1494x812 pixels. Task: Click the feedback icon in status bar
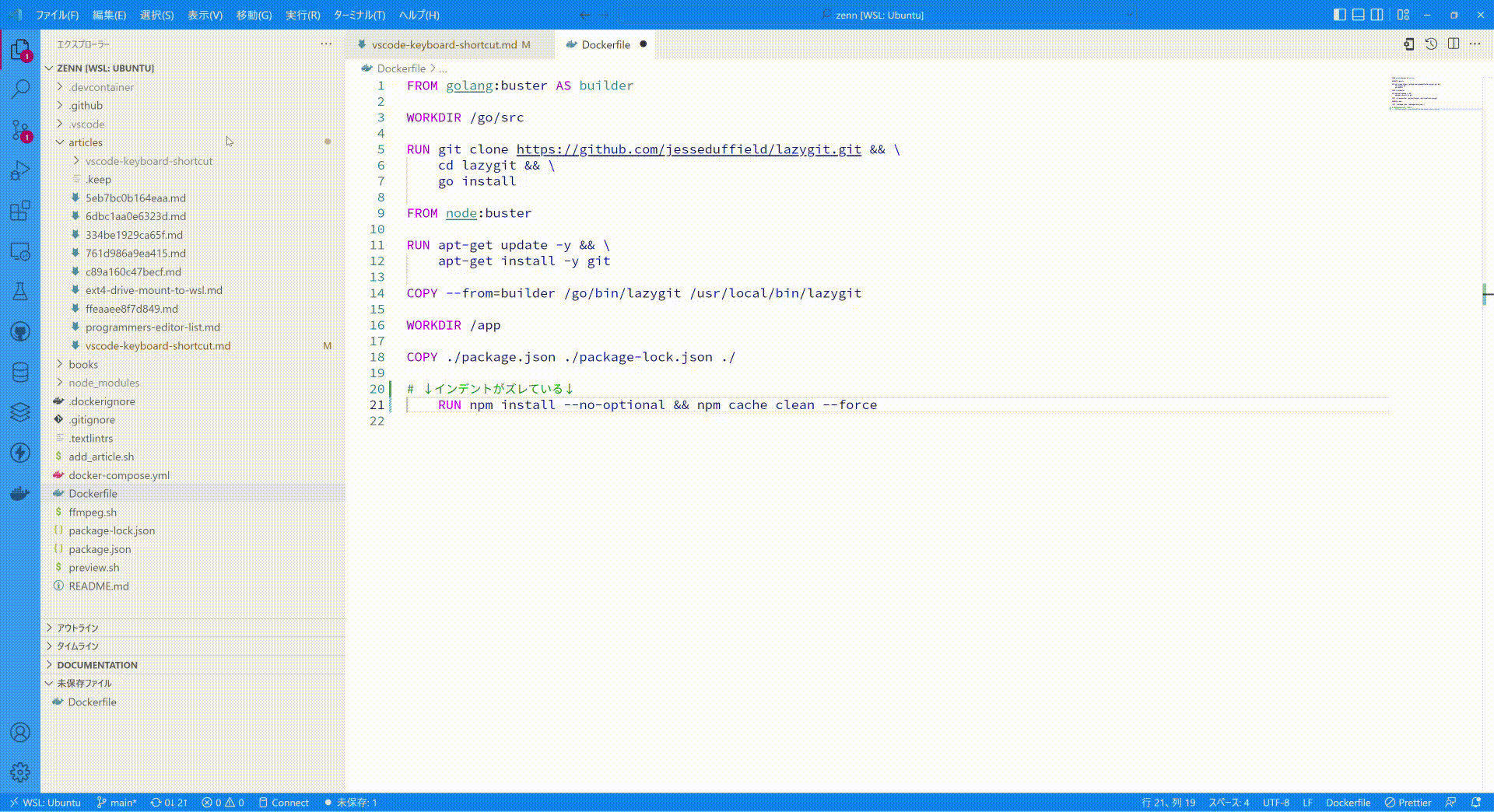tap(1450, 803)
